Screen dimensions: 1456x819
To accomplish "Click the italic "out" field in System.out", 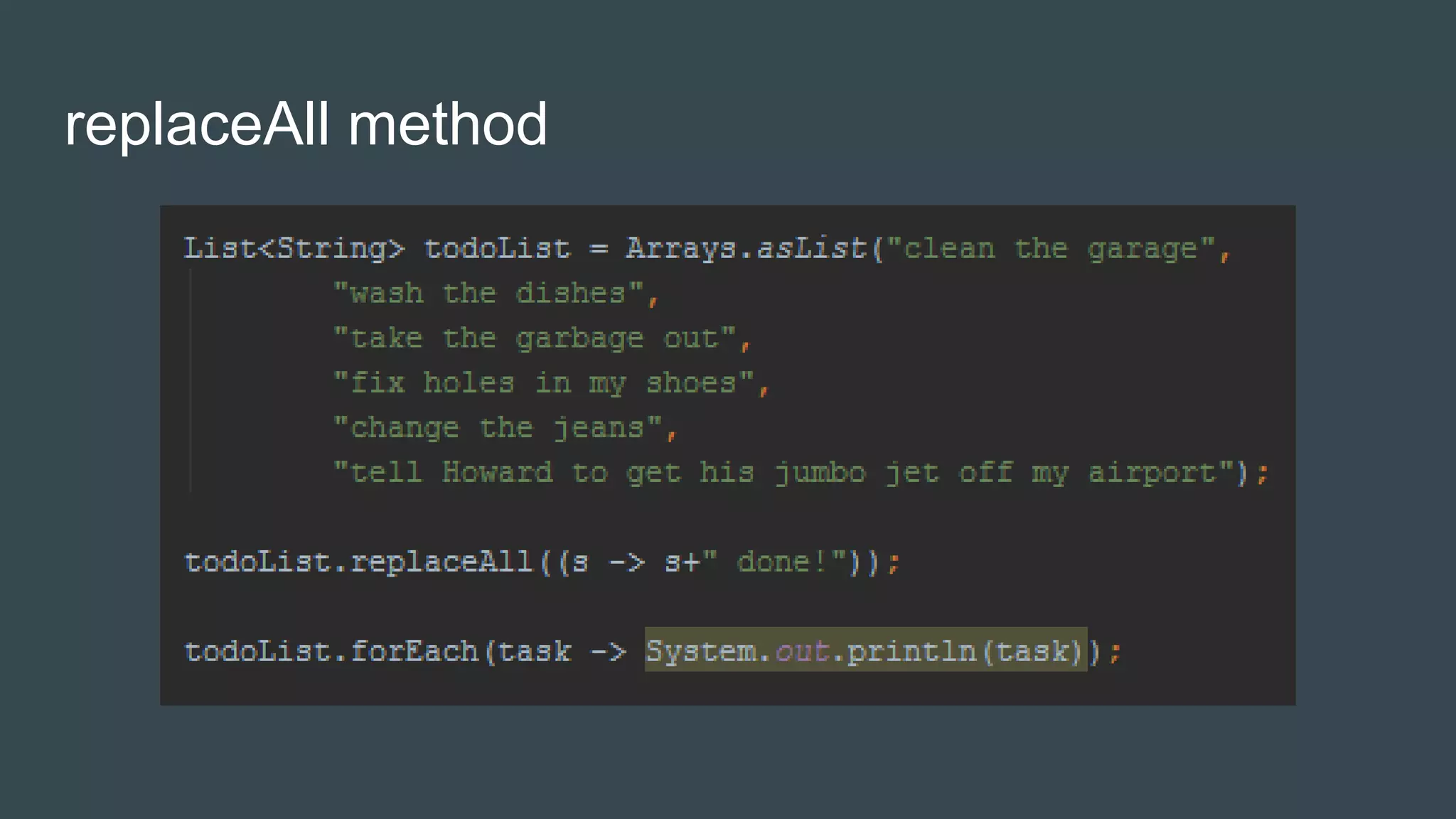I will (x=801, y=652).
